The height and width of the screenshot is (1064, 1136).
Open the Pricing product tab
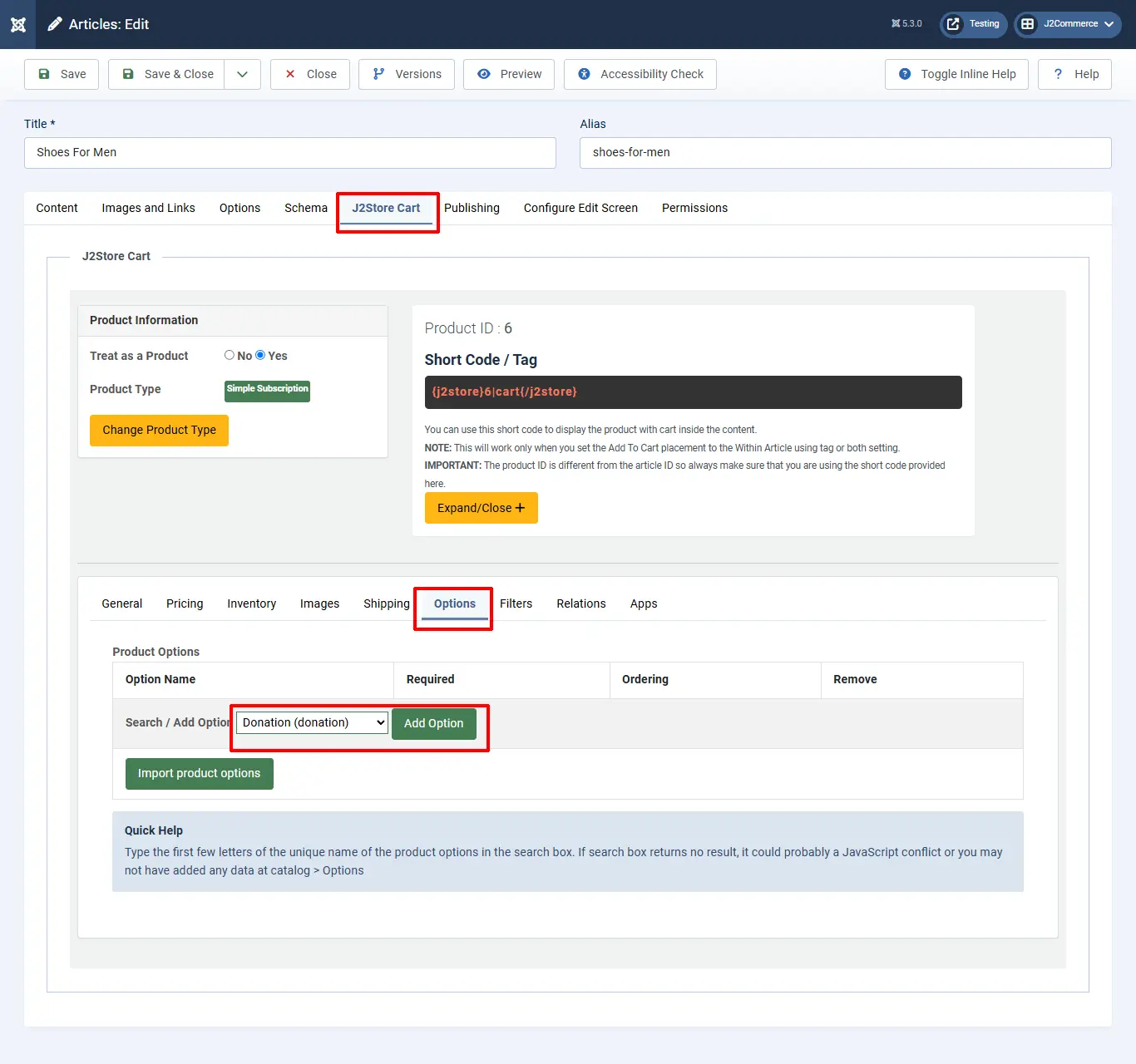(185, 603)
